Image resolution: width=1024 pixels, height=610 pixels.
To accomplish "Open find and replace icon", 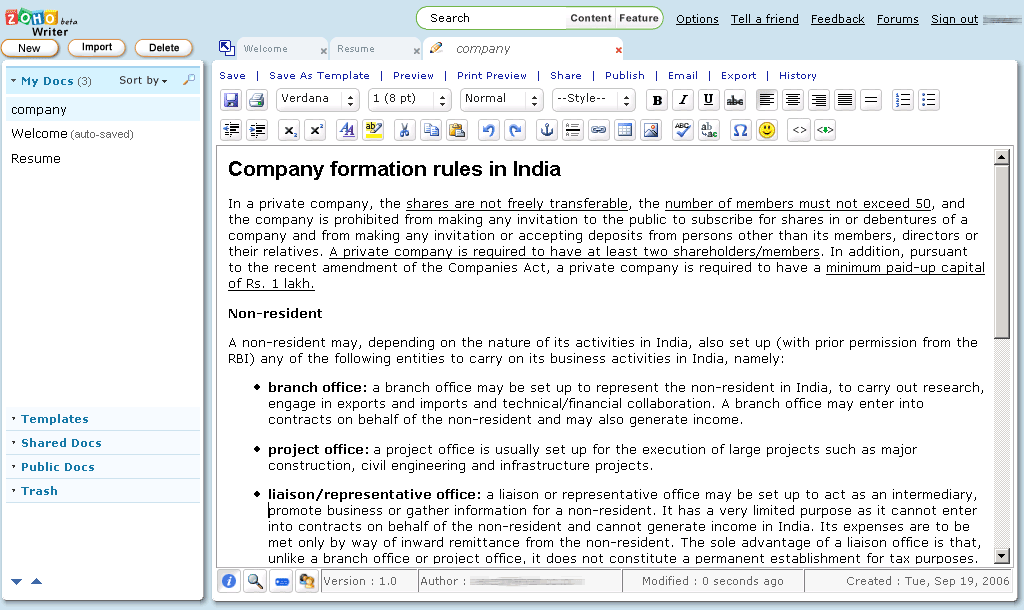I will [709, 130].
